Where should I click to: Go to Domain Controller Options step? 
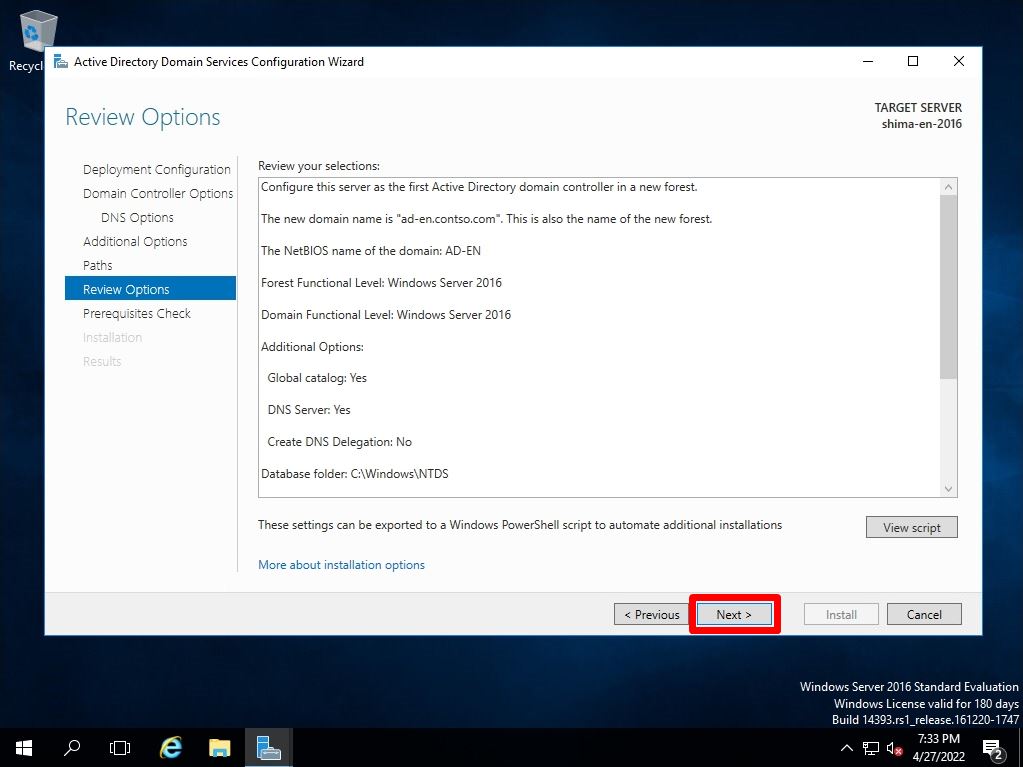pyautogui.click(x=158, y=194)
